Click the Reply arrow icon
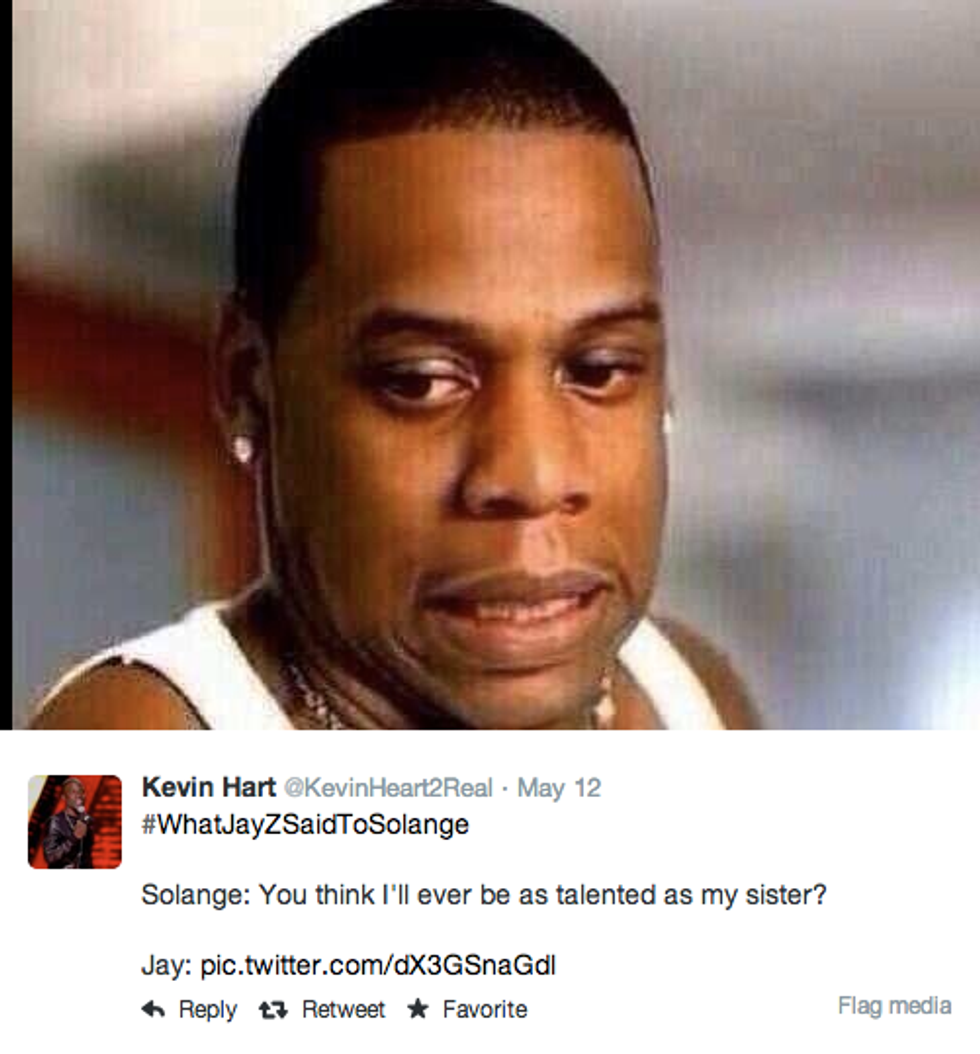Screen dimensions: 980x1054 point(154,1009)
